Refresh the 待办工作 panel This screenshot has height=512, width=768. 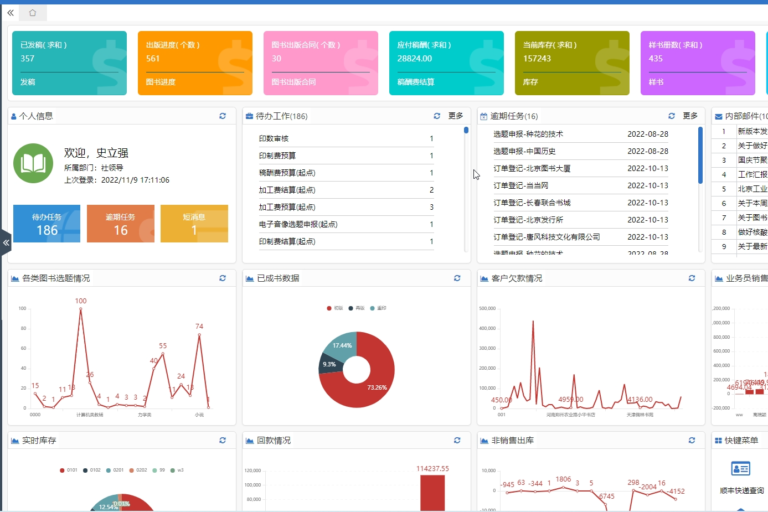tap(437, 116)
